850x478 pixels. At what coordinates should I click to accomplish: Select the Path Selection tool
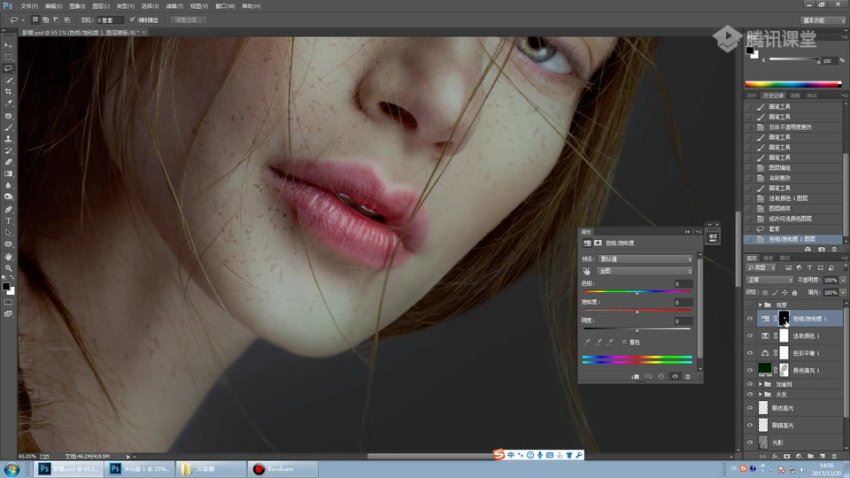point(8,232)
